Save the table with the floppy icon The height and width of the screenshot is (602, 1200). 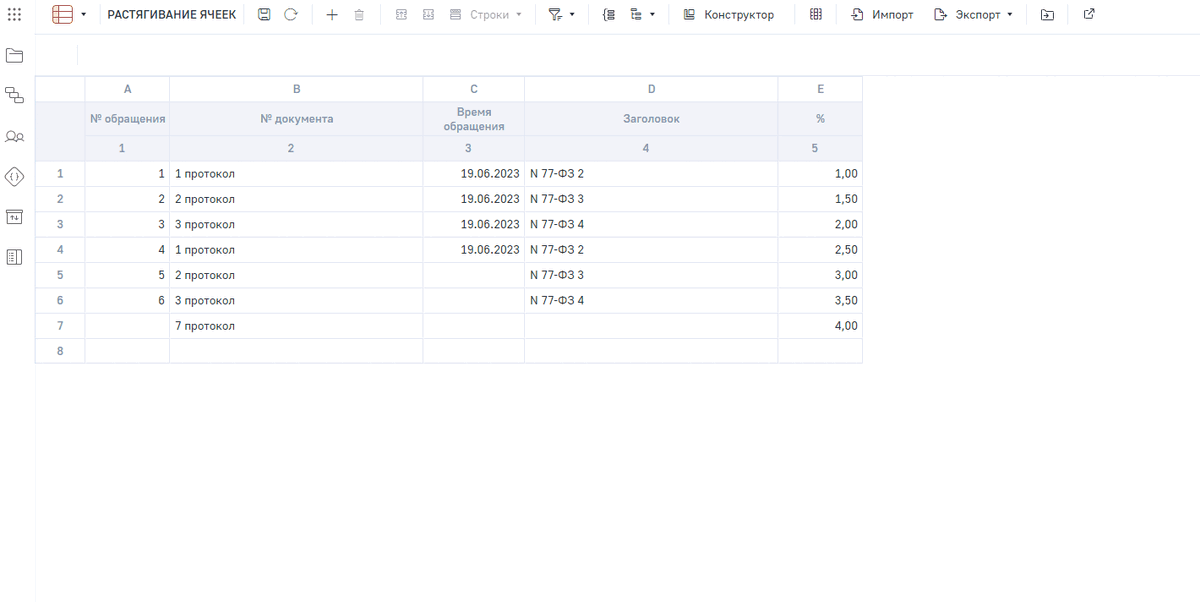(264, 15)
